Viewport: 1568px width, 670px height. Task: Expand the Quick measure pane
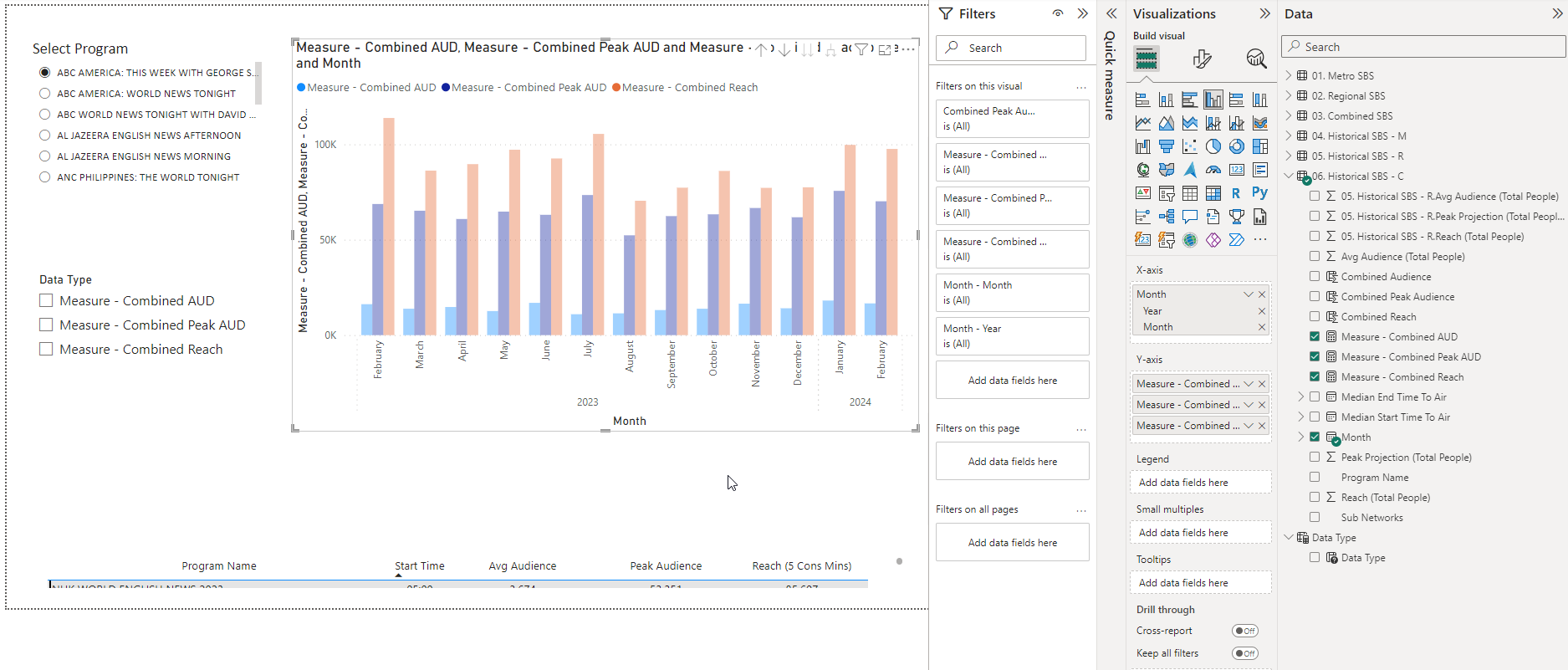pos(1111,13)
